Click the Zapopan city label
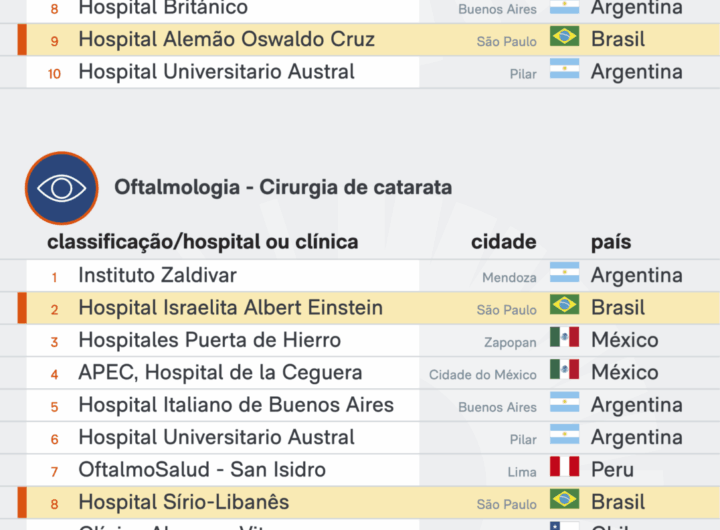 510,342
